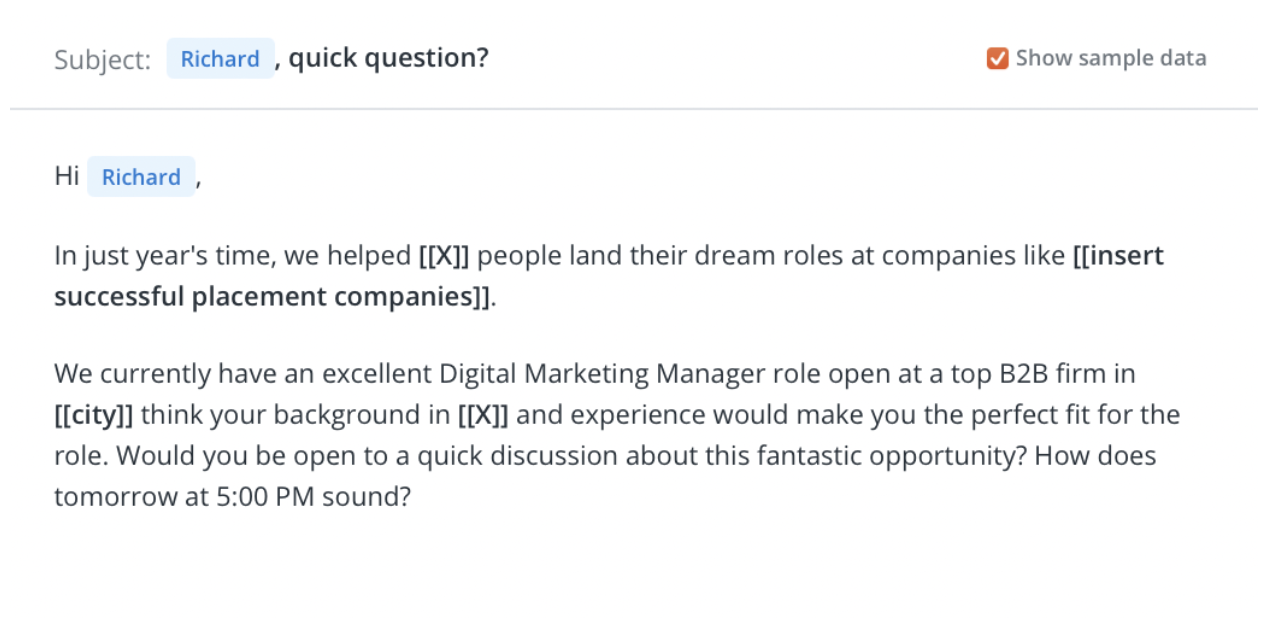Uncheck the Show sample data checkbox

996,58
